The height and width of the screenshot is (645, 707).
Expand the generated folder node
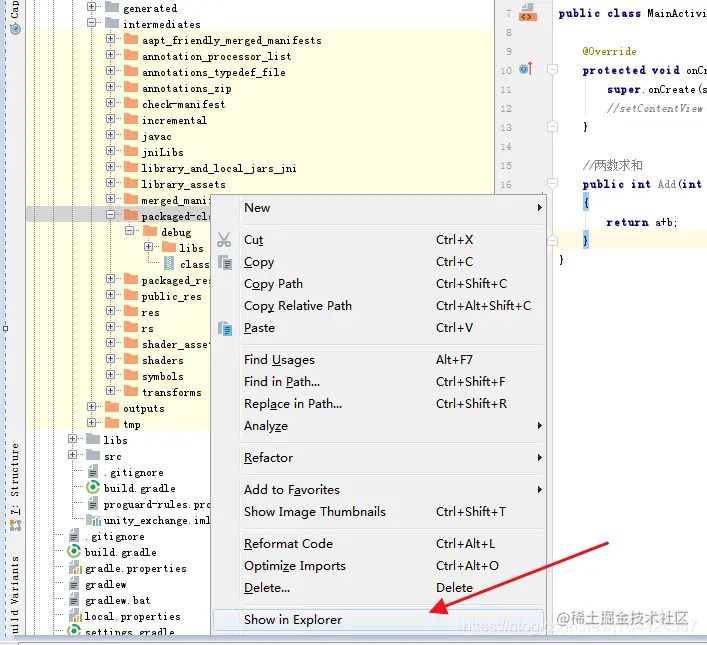click(92, 7)
